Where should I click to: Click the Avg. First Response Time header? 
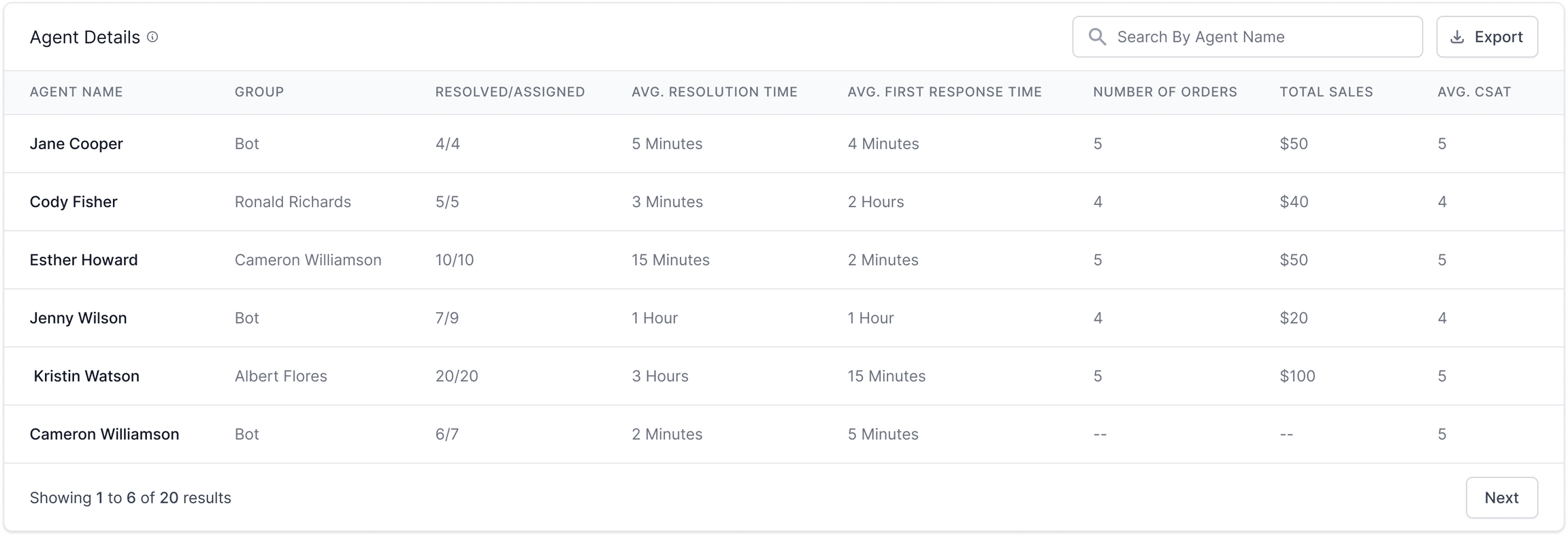coord(945,92)
